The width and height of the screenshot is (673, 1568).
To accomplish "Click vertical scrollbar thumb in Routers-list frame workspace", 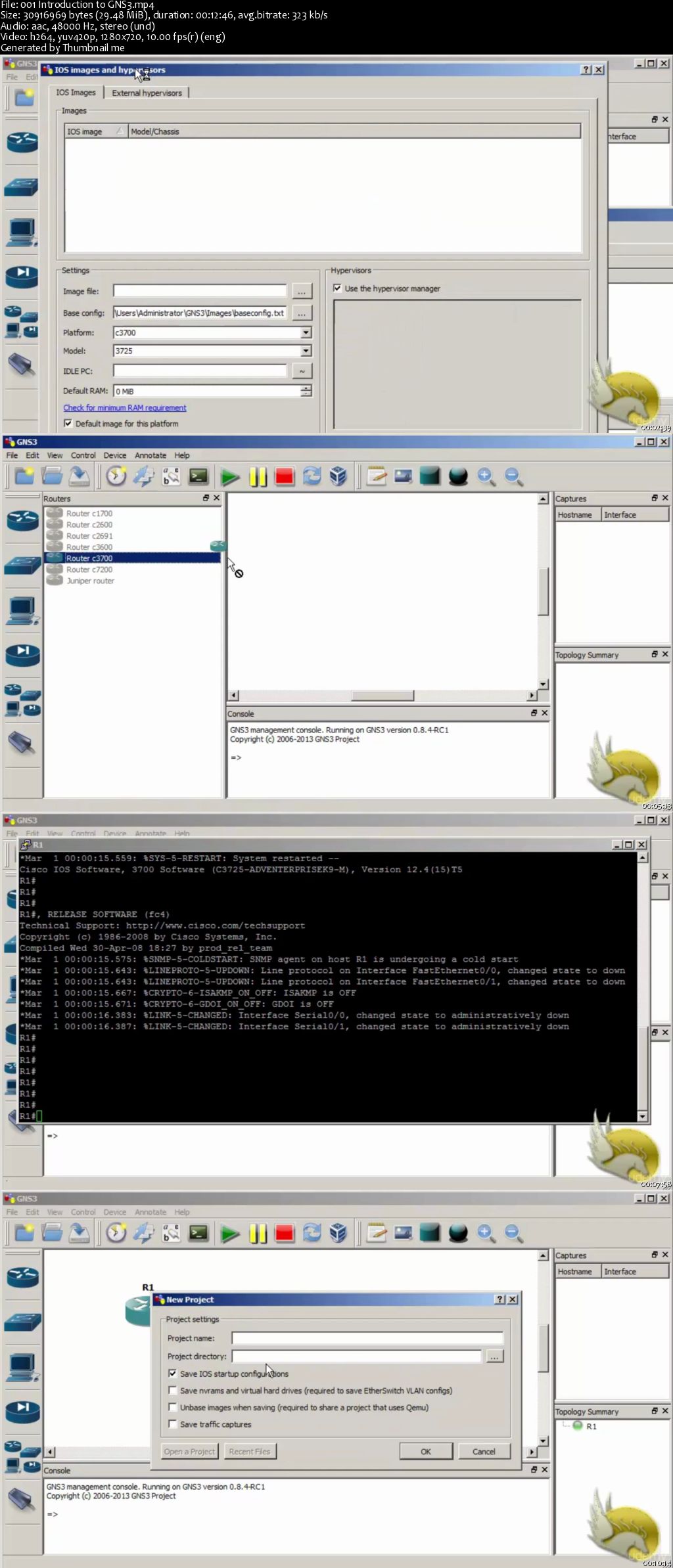I will (x=543, y=591).
